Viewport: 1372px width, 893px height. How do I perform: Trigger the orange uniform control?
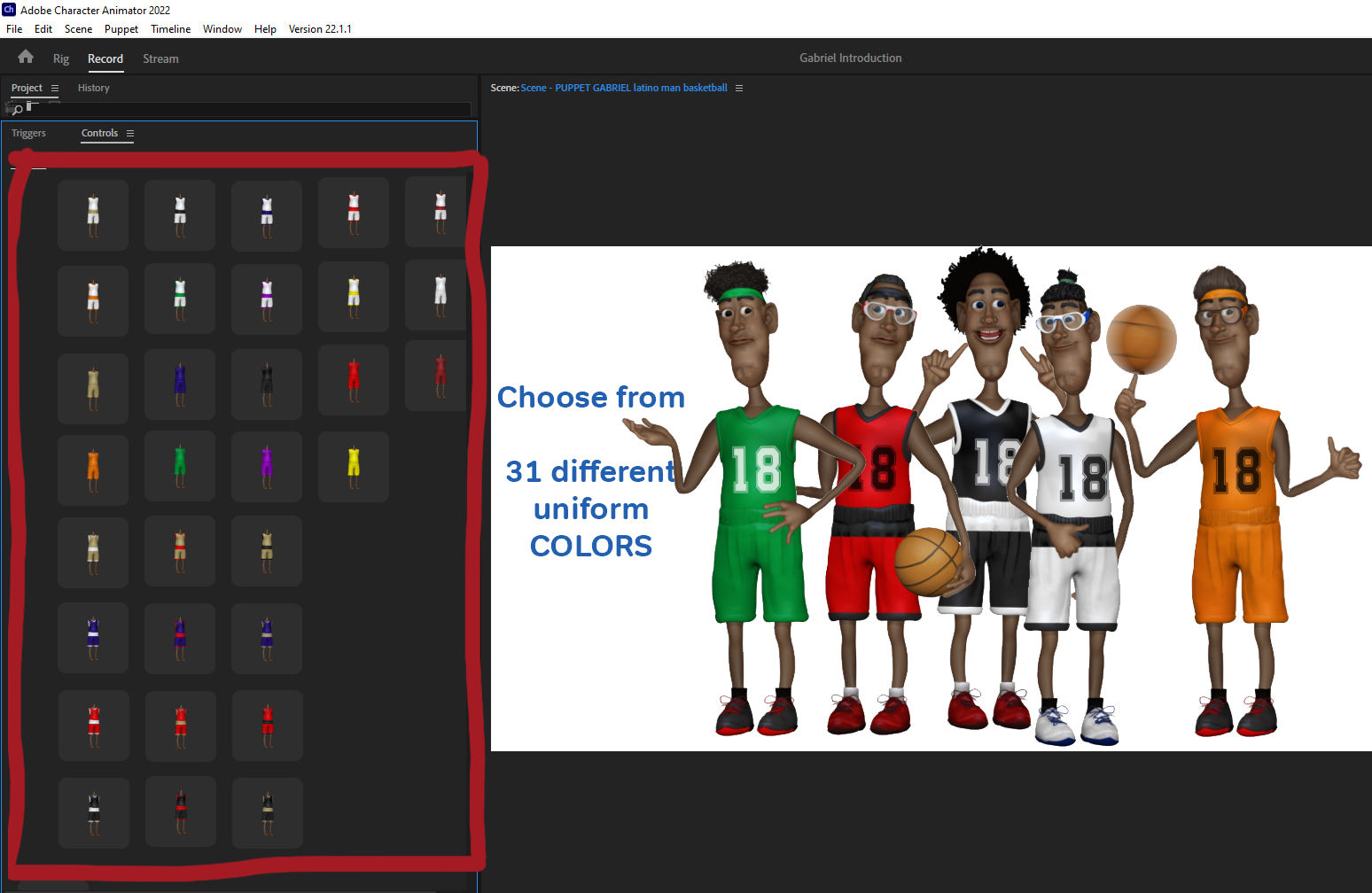coord(93,467)
